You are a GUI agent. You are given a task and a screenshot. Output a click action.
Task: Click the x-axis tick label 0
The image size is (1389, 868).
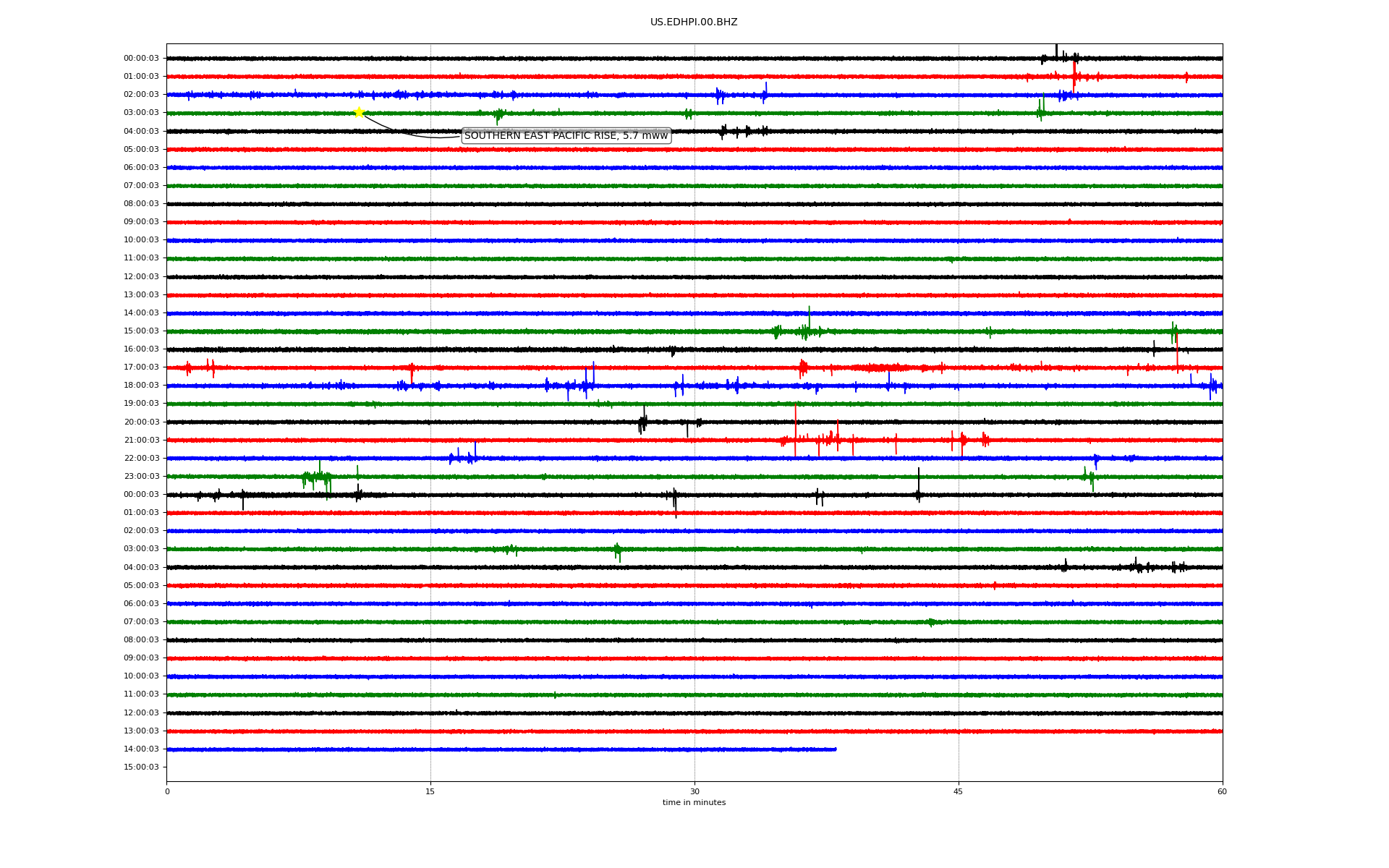click(167, 791)
